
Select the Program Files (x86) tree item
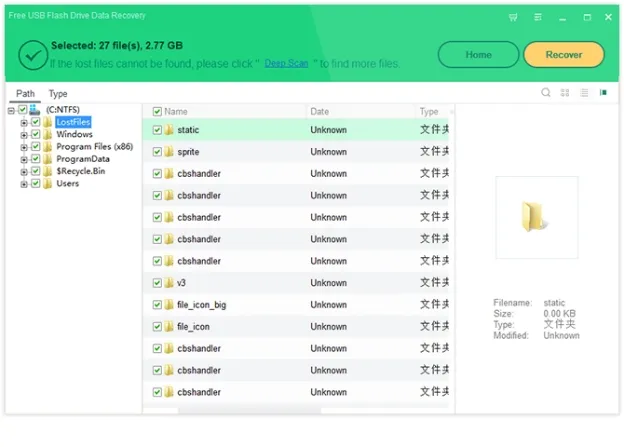pos(95,146)
